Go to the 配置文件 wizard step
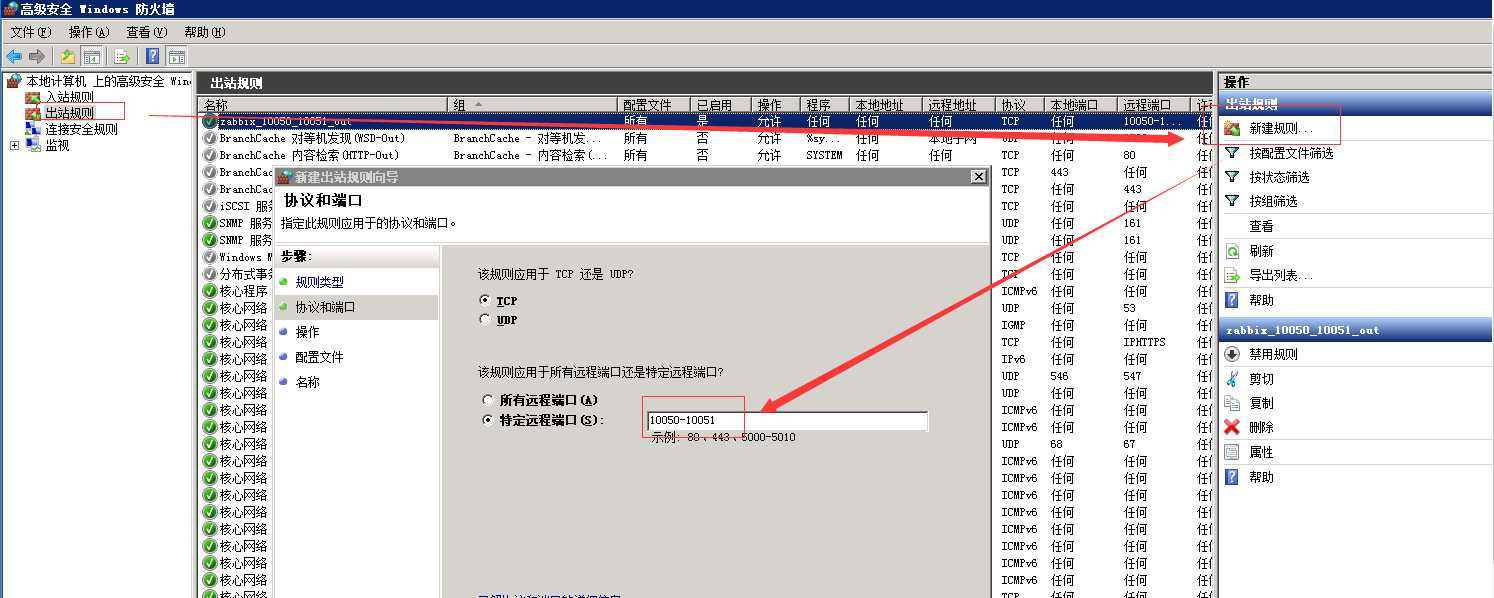 (x=319, y=357)
